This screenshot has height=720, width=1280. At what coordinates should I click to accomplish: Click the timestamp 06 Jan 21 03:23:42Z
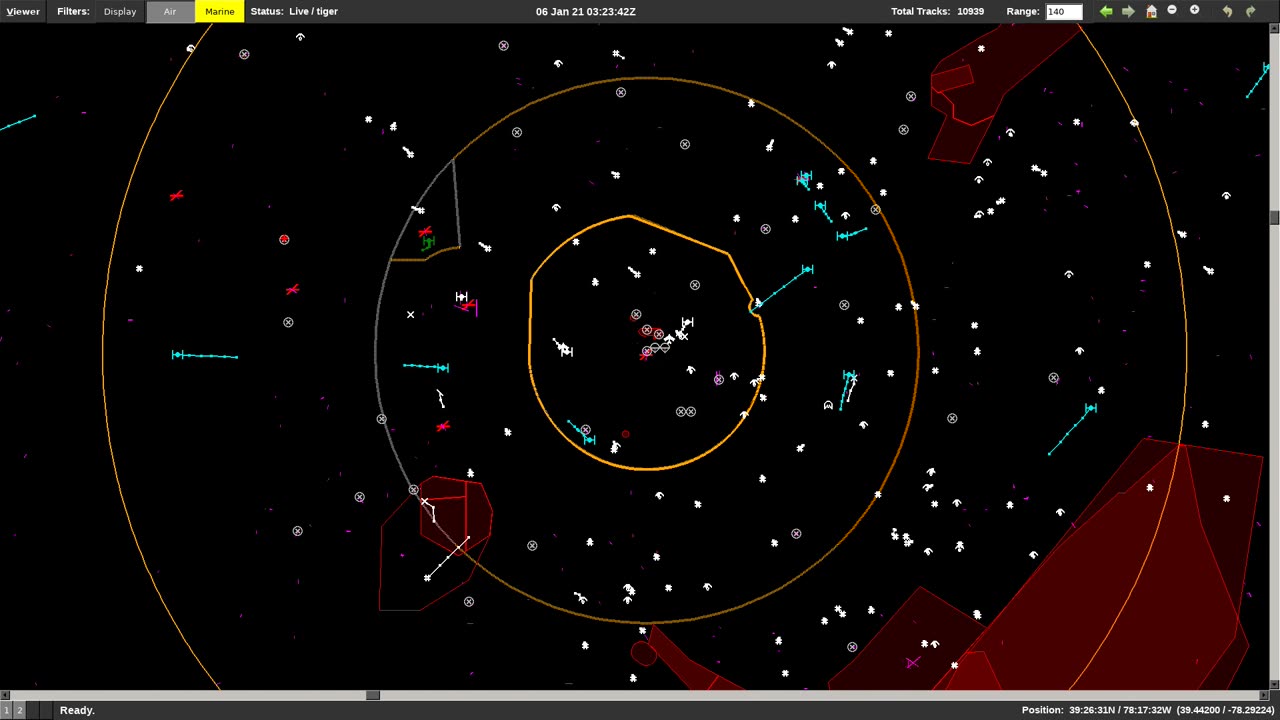coord(585,11)
